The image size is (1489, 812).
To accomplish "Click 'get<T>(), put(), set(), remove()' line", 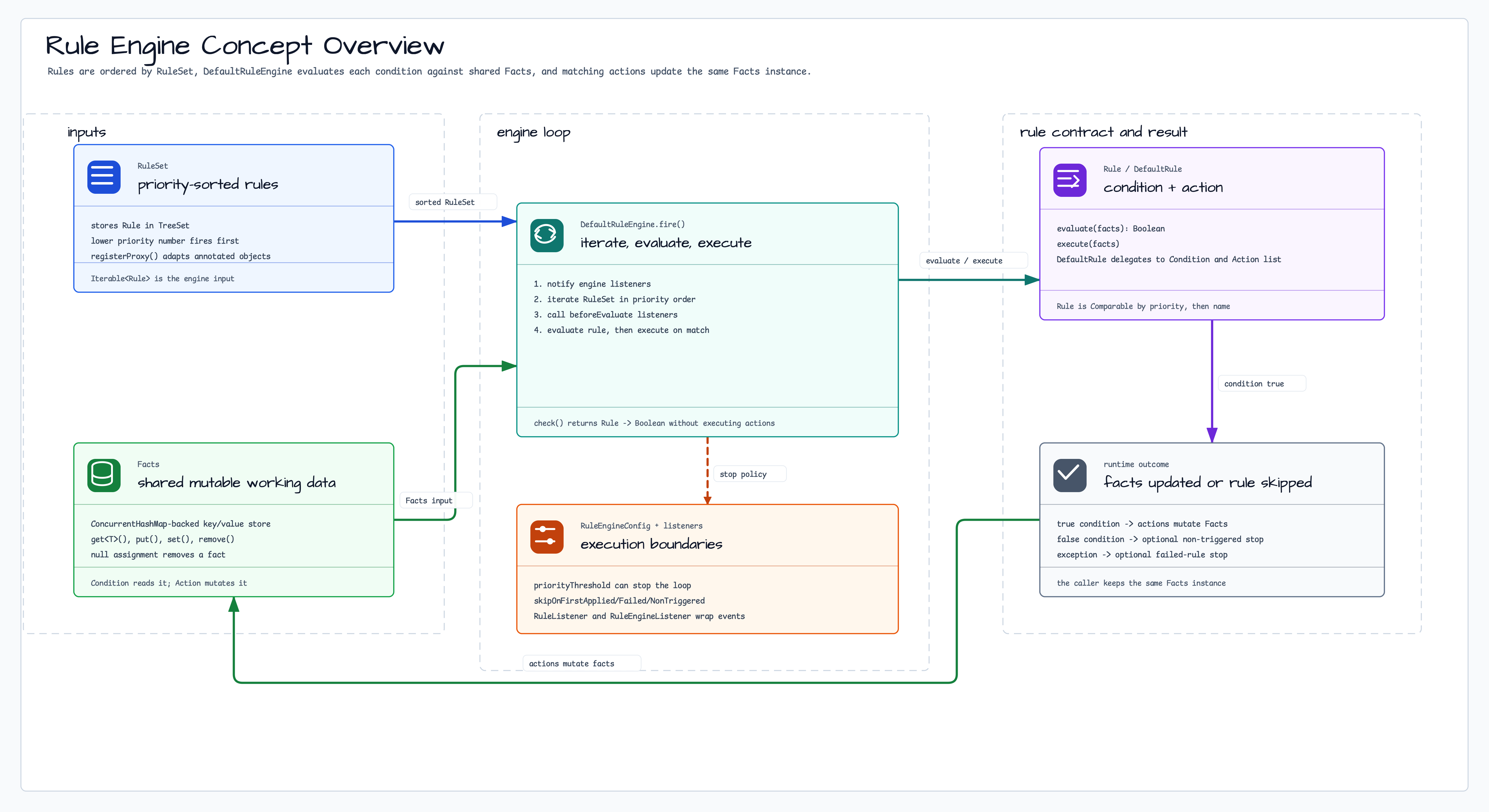I will (x=162, y=539).
